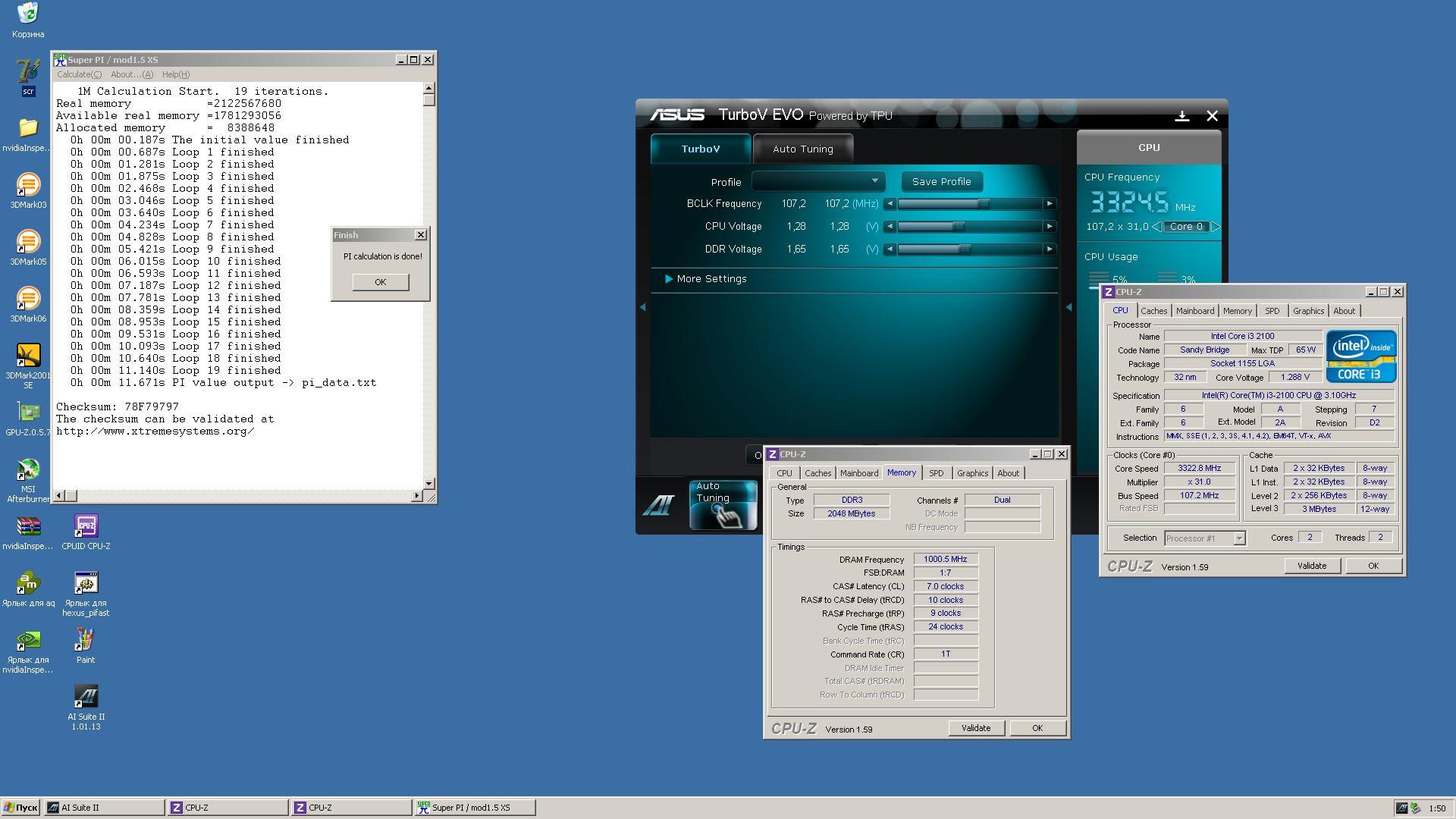Click Super PI horizontal scrollbar right arrow

point(416,496)
